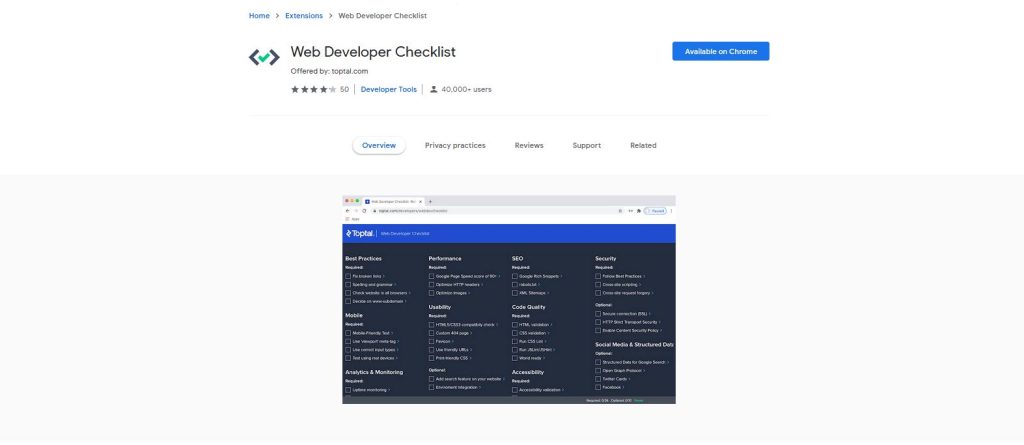The height and width of the screenshot is (445, 1024).
Task: Click the Available on Chrome button
Action: click(721, 52)
